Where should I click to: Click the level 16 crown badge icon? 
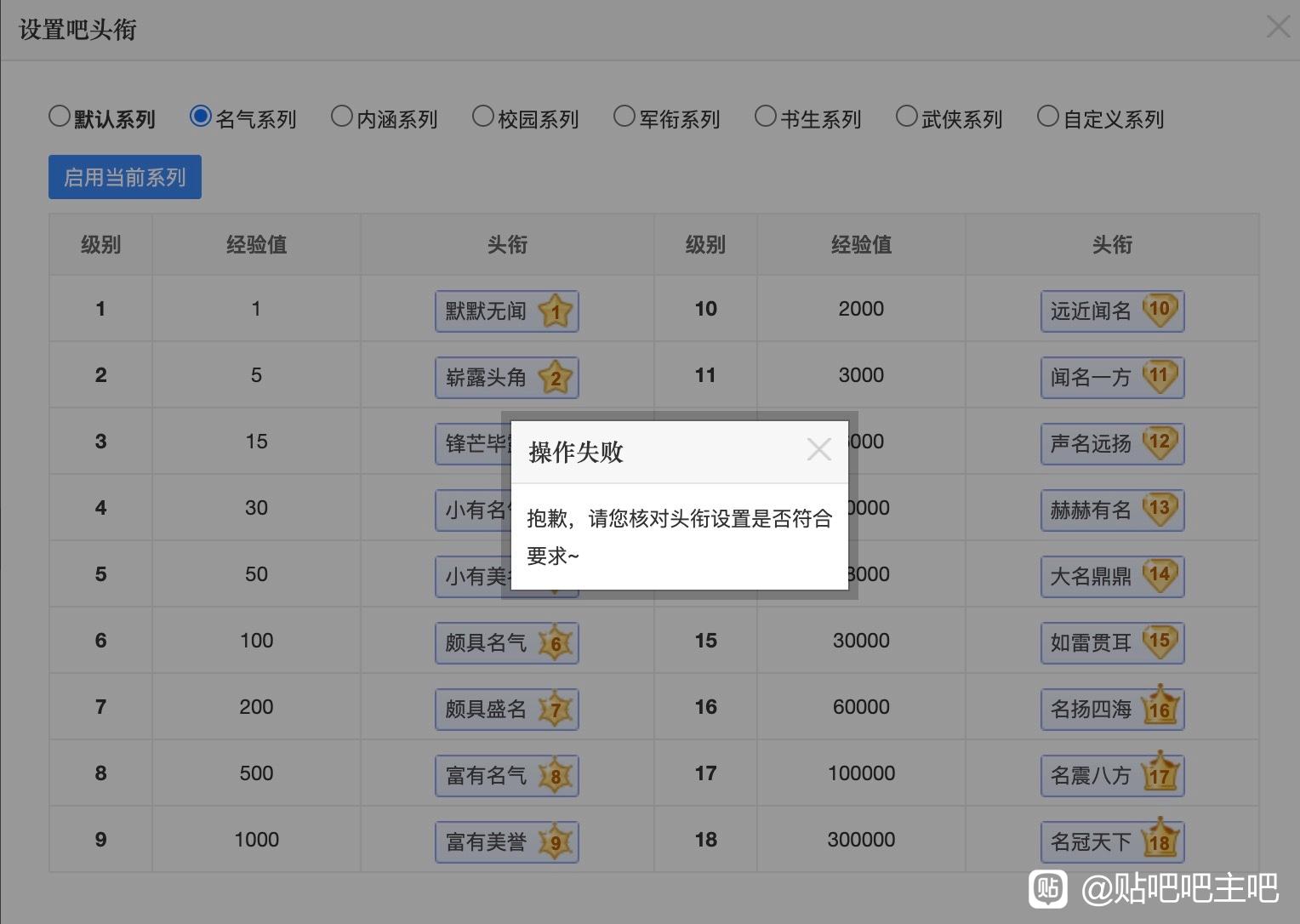1160,707
